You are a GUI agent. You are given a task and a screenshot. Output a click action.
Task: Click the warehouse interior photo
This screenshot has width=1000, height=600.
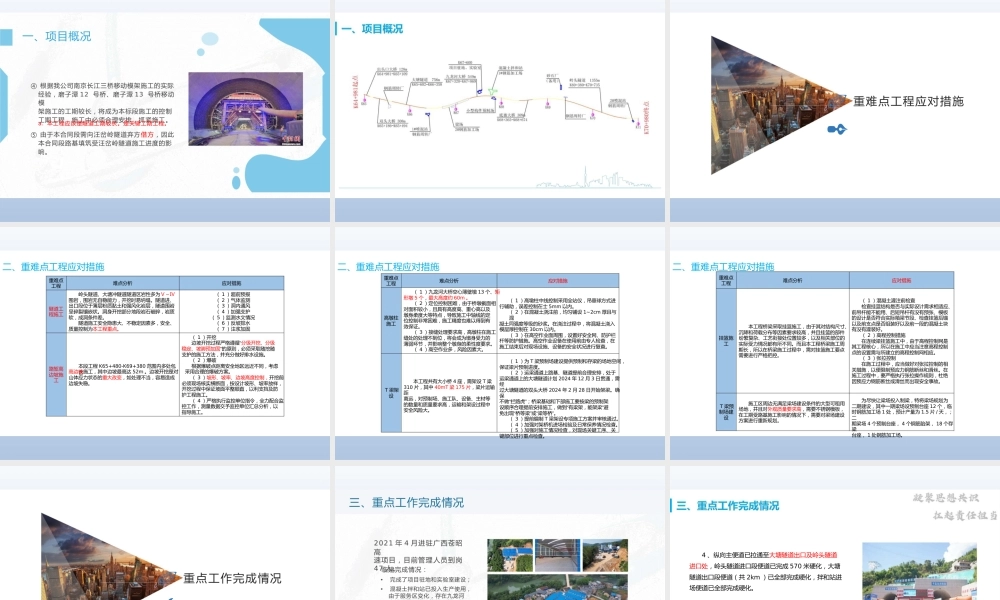click(557, 555)
